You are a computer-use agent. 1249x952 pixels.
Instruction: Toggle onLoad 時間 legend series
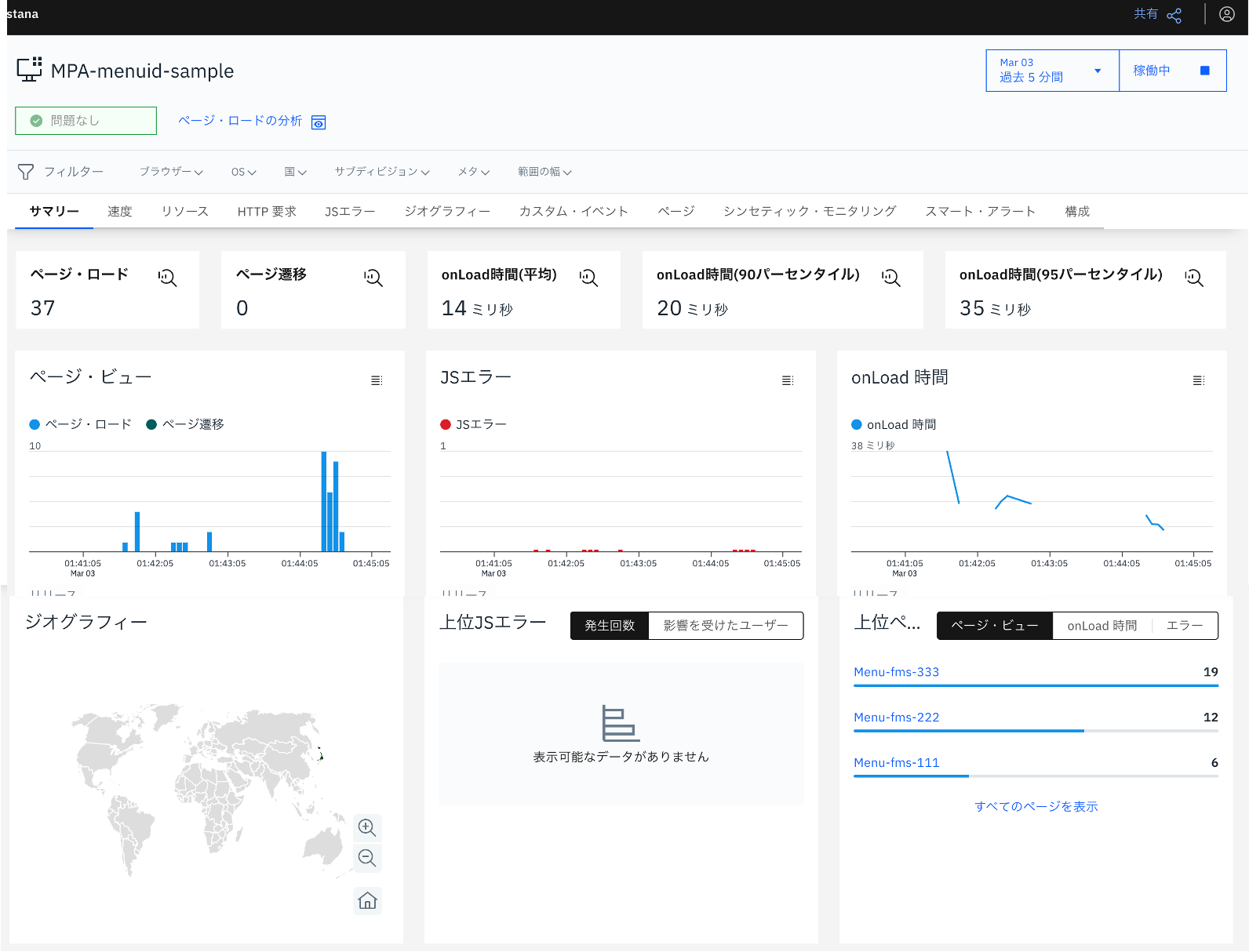coord(894,424)
